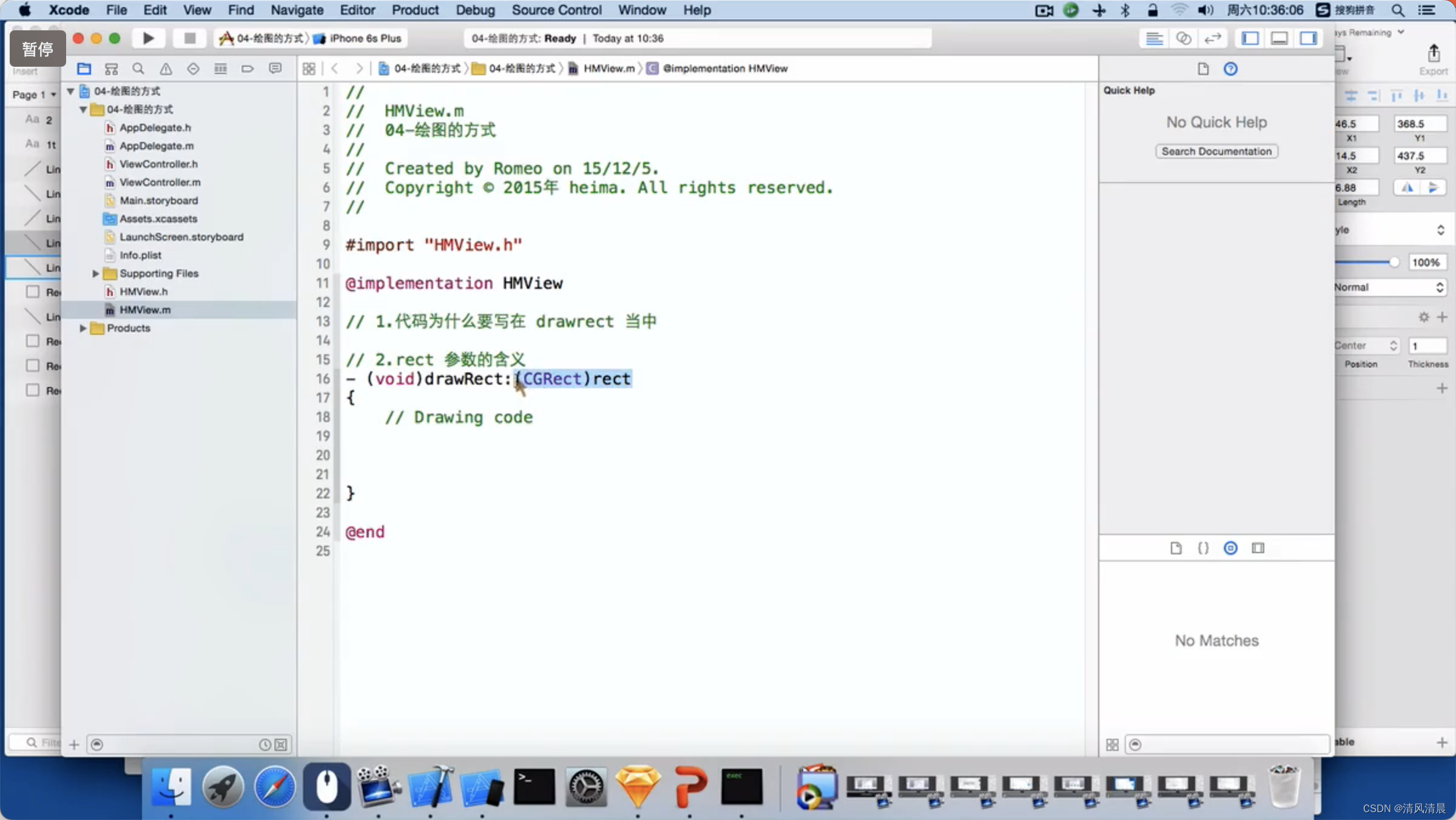This screenshot has height=820, width=1456.
Task: Select HMView.h file
Action: pos(143,292)
